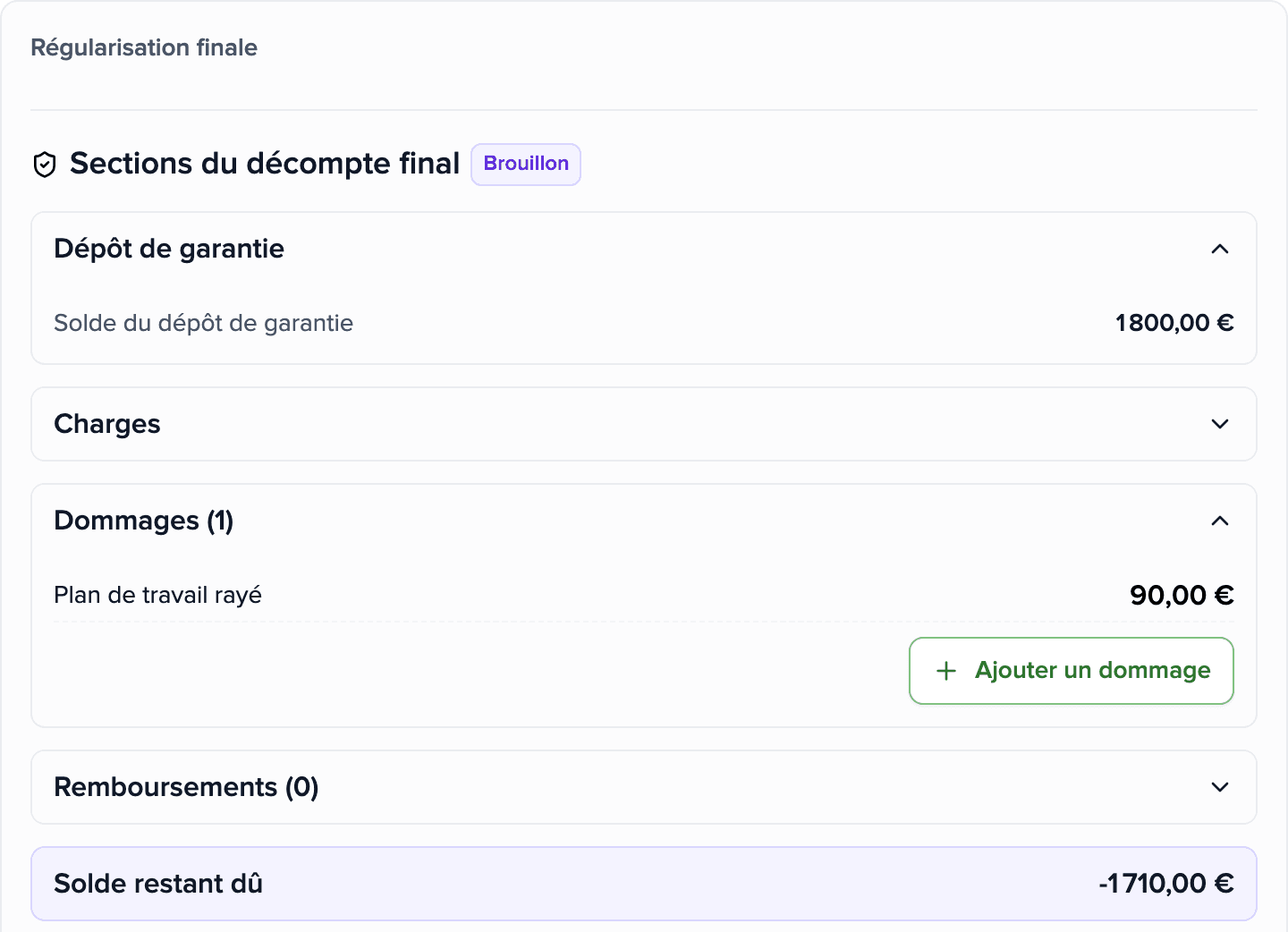This screenshot has width=1288, height=932.
Task: Click the Dommages (1) section title
Action: 144,521
